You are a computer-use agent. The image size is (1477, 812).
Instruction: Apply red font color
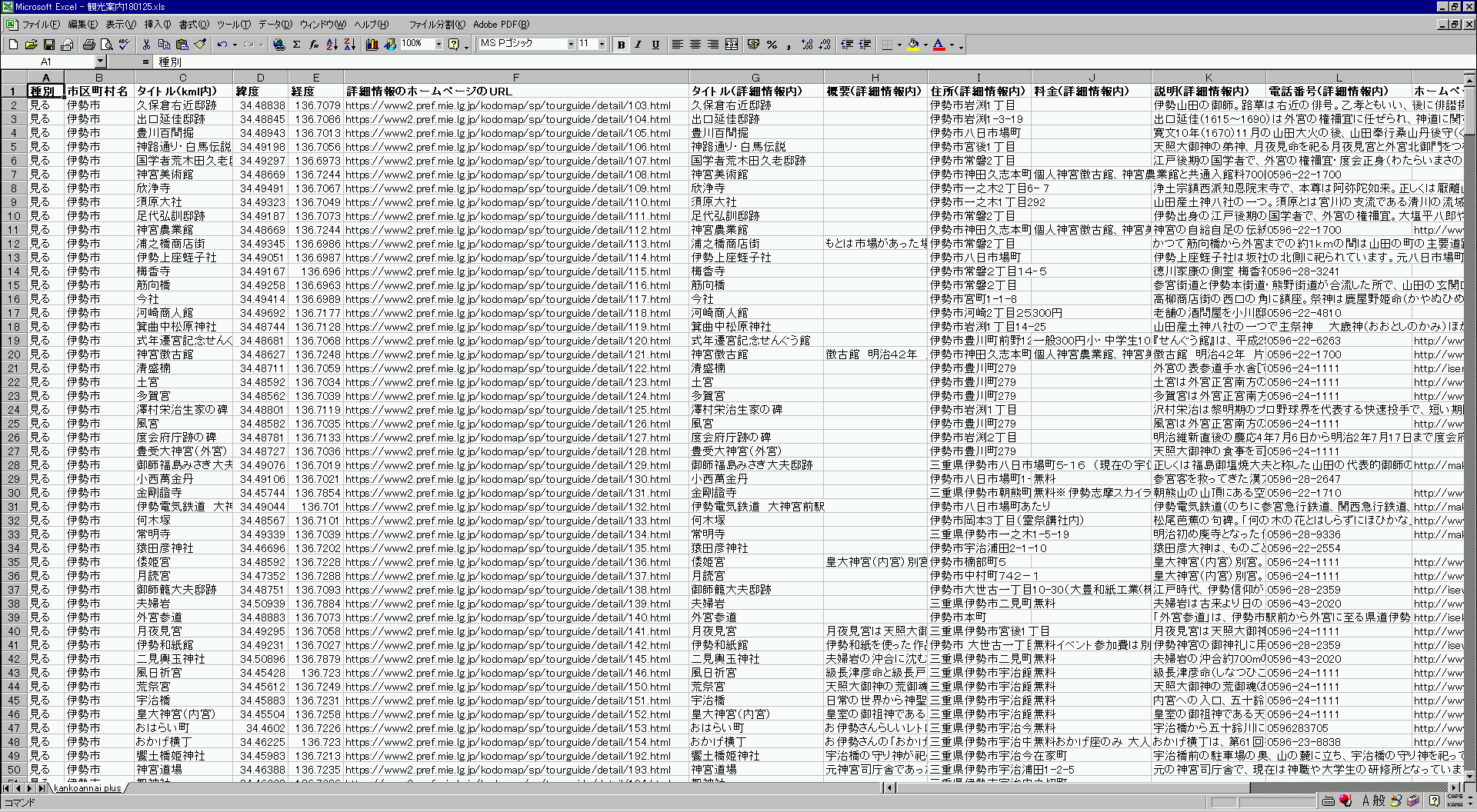coord(939,45)
